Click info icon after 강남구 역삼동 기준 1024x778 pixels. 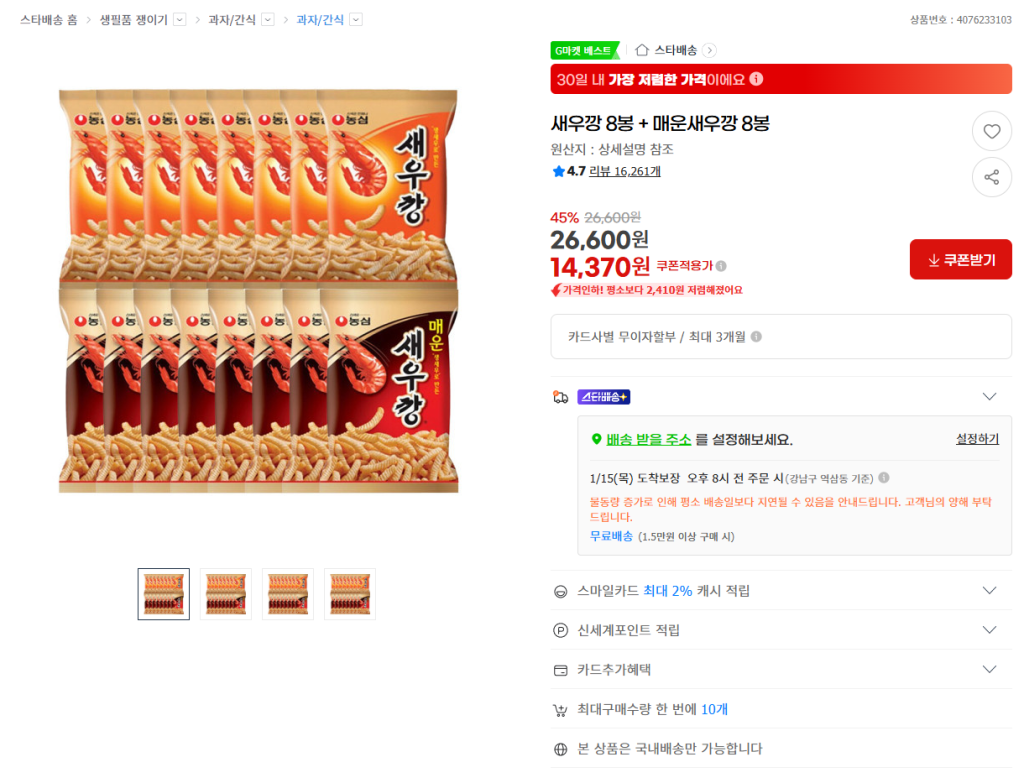[x=884, y=478]
